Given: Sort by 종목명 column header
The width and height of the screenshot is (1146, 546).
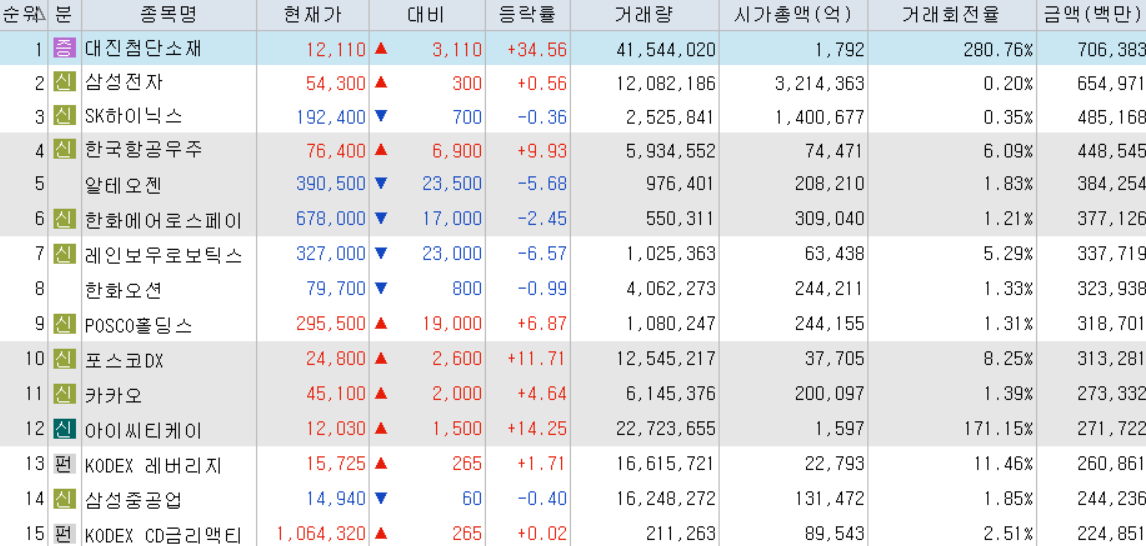Looking at the screenshot, I should [169, 15].
